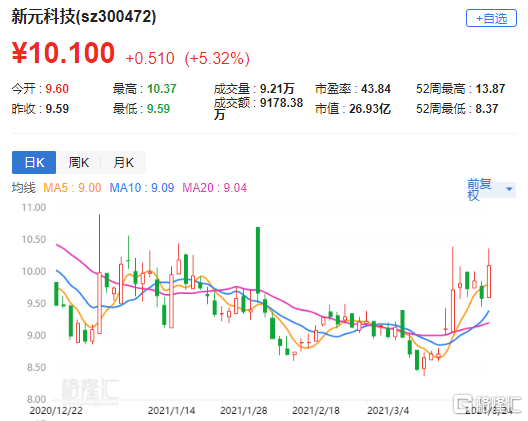The width and height of the screenshot is (528, 421).
Task: Add stock to watchlist with +自选 button
Action: pyautogui.click(x=491, y=18)
